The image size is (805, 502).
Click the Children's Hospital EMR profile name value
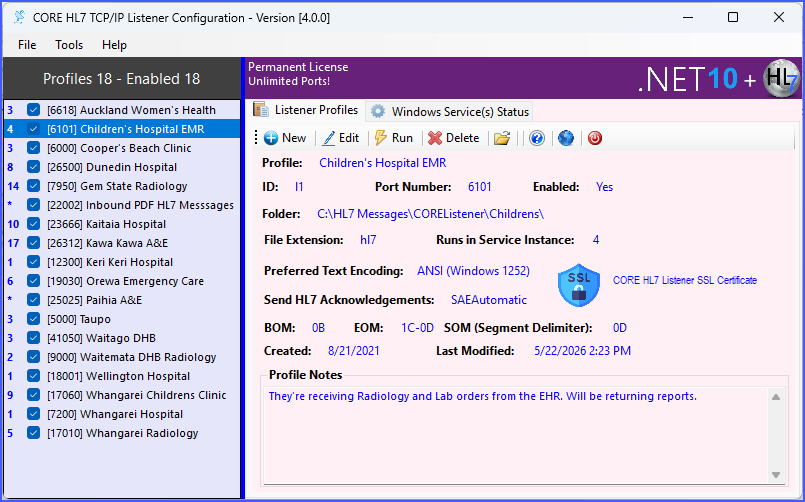(x=382, y=163)
